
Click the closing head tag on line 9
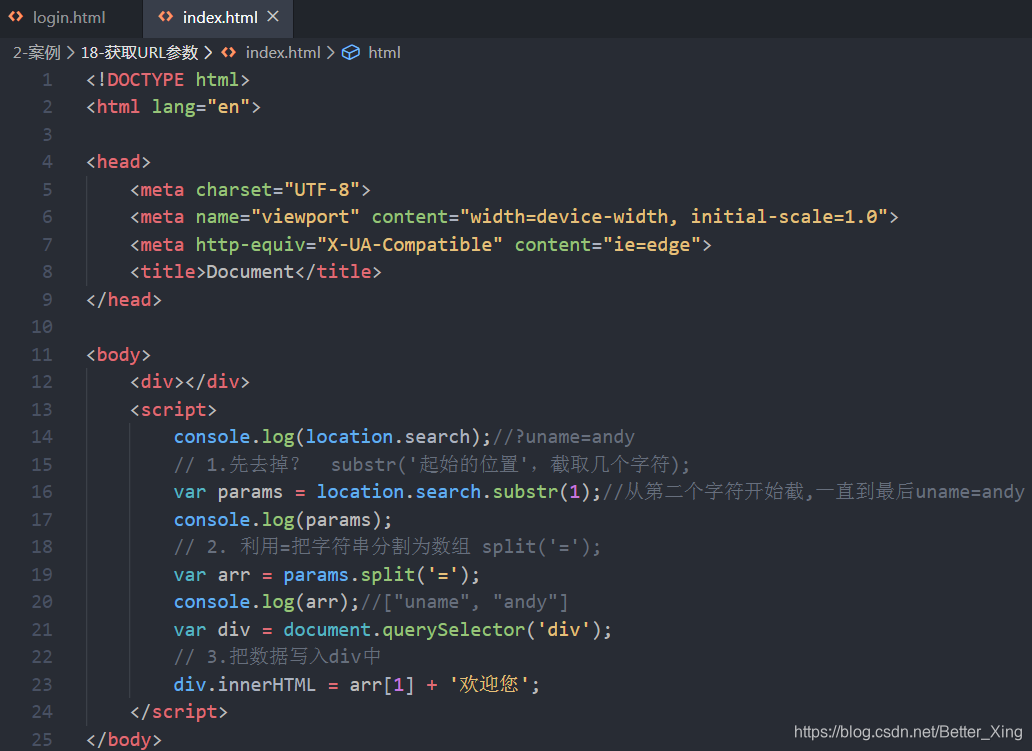point(124,300)
